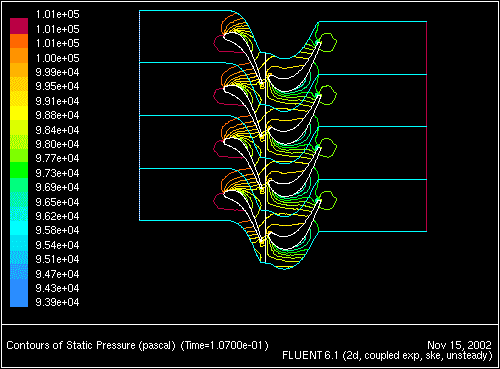500x369 pixels.
Task: Click the '(Time=1.0700e-01)' timestamp text
Action: click(224, 345)
